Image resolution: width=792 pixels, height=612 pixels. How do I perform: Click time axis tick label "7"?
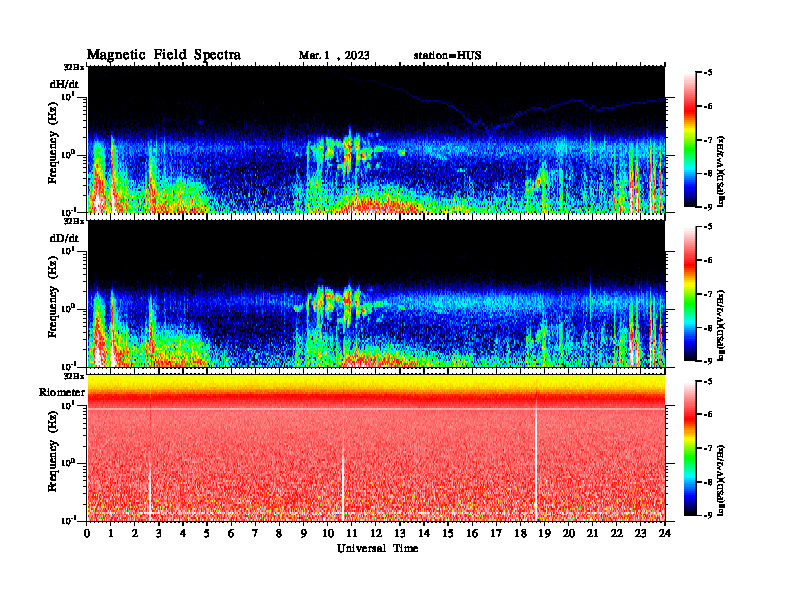(255, 534)
